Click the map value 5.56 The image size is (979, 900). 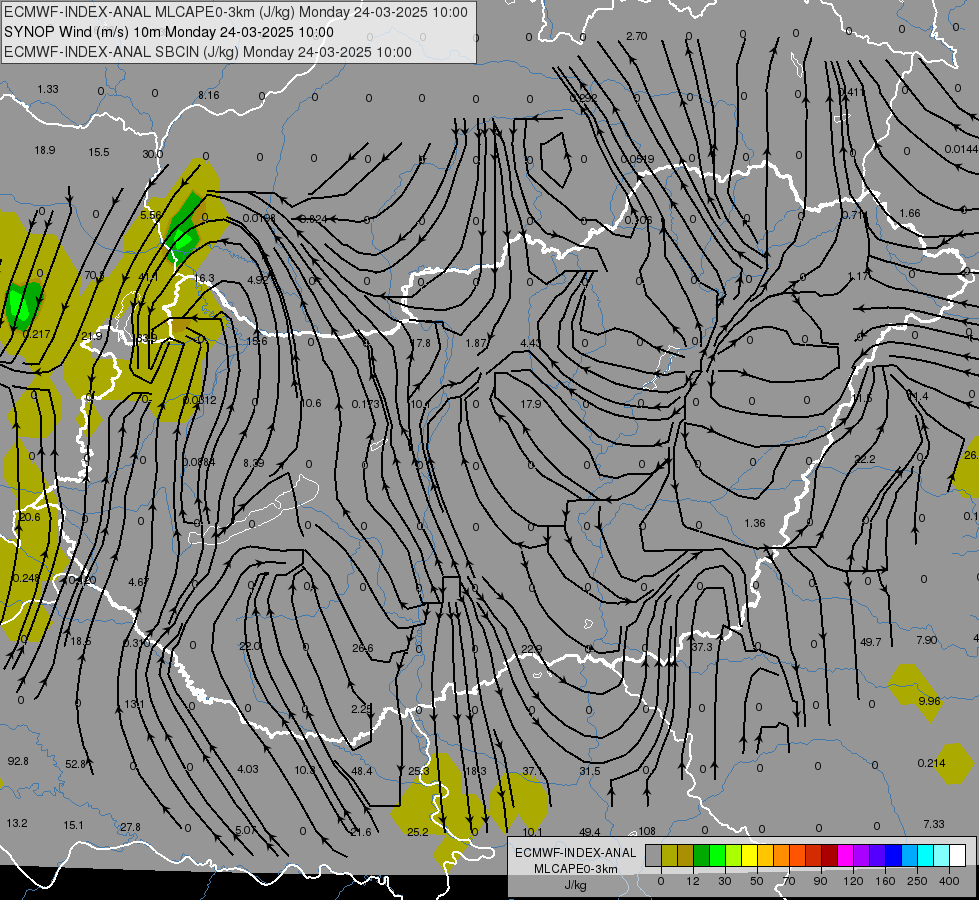[150, 215]
